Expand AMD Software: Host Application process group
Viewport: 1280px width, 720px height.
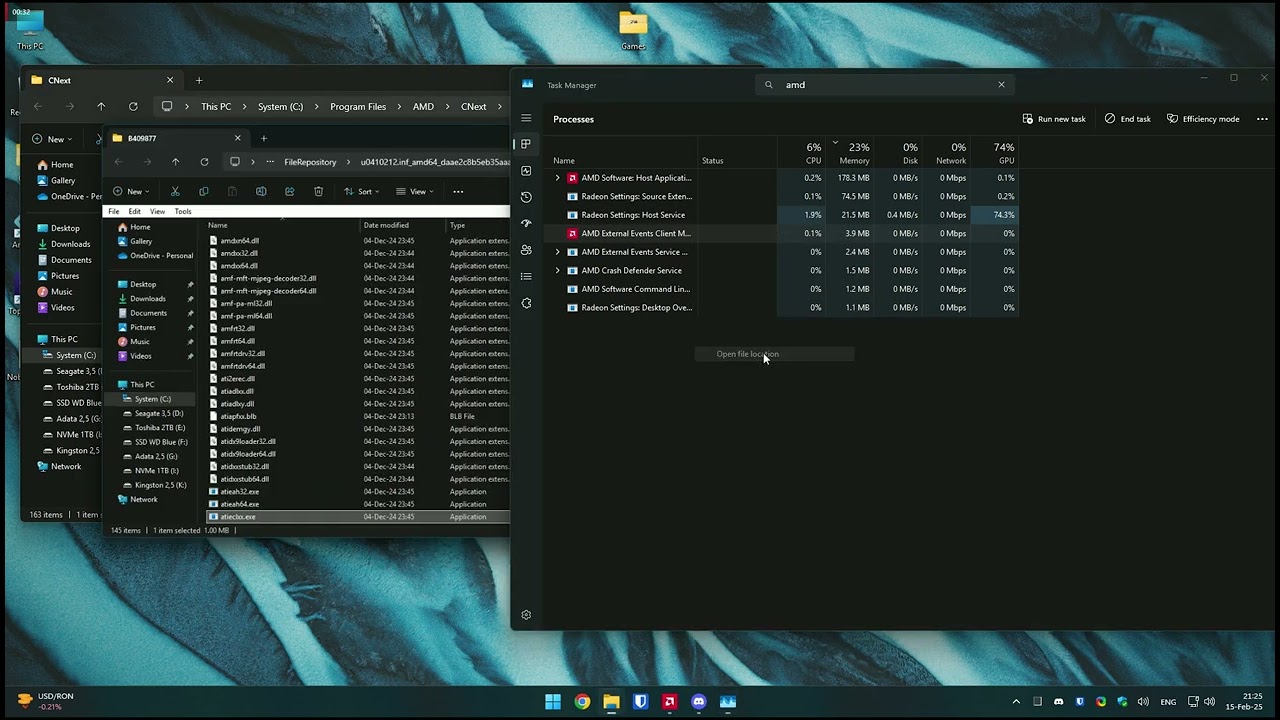coord(557,178)
